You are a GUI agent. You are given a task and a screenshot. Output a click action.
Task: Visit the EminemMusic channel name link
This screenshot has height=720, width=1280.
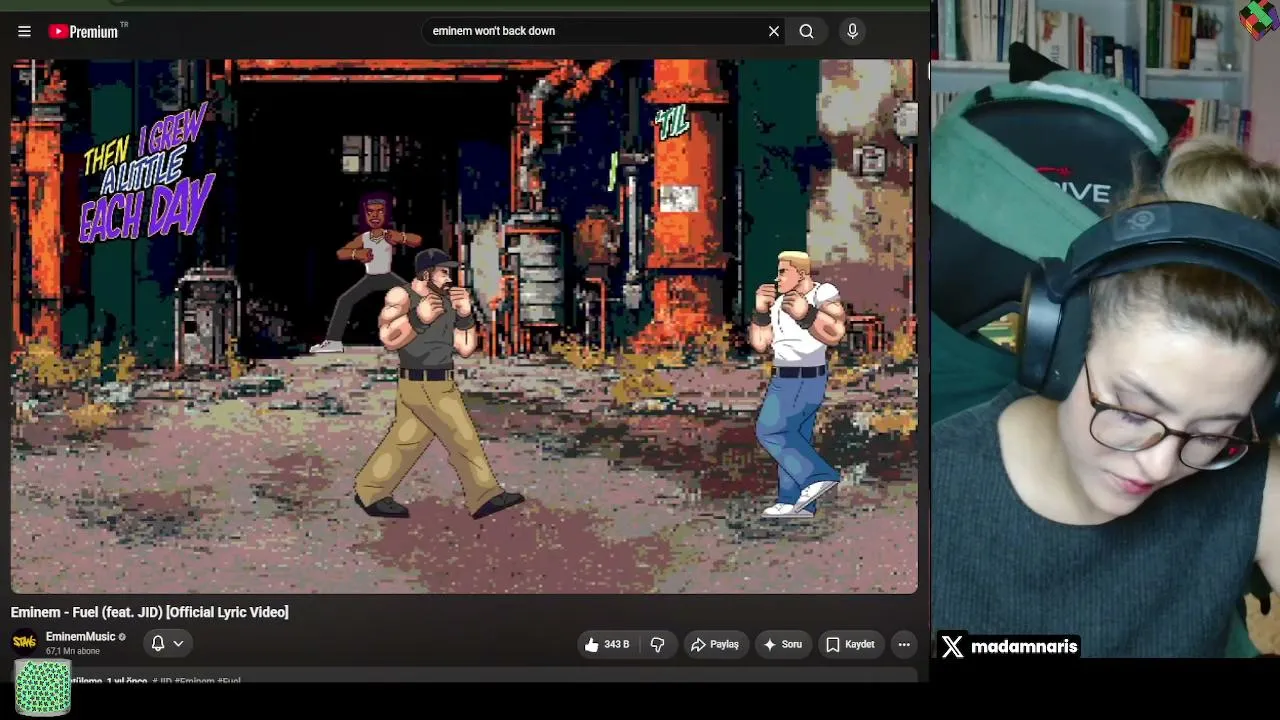click(x=80, y=637)
